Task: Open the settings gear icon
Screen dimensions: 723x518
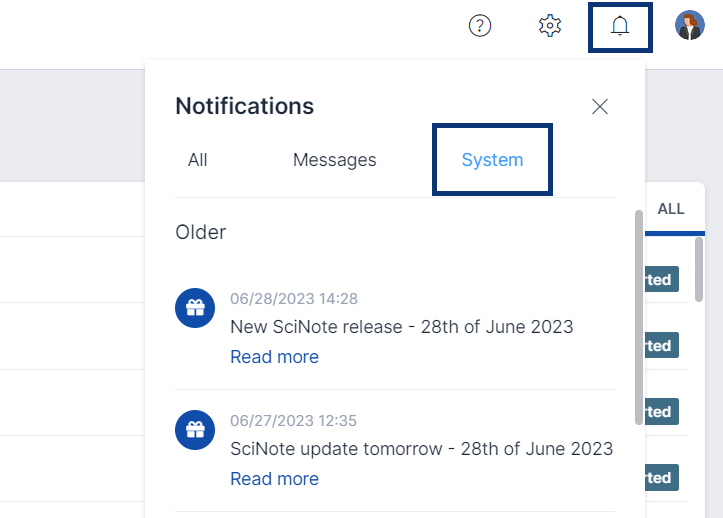Action: pyautogui.click(x=549, y=26)
